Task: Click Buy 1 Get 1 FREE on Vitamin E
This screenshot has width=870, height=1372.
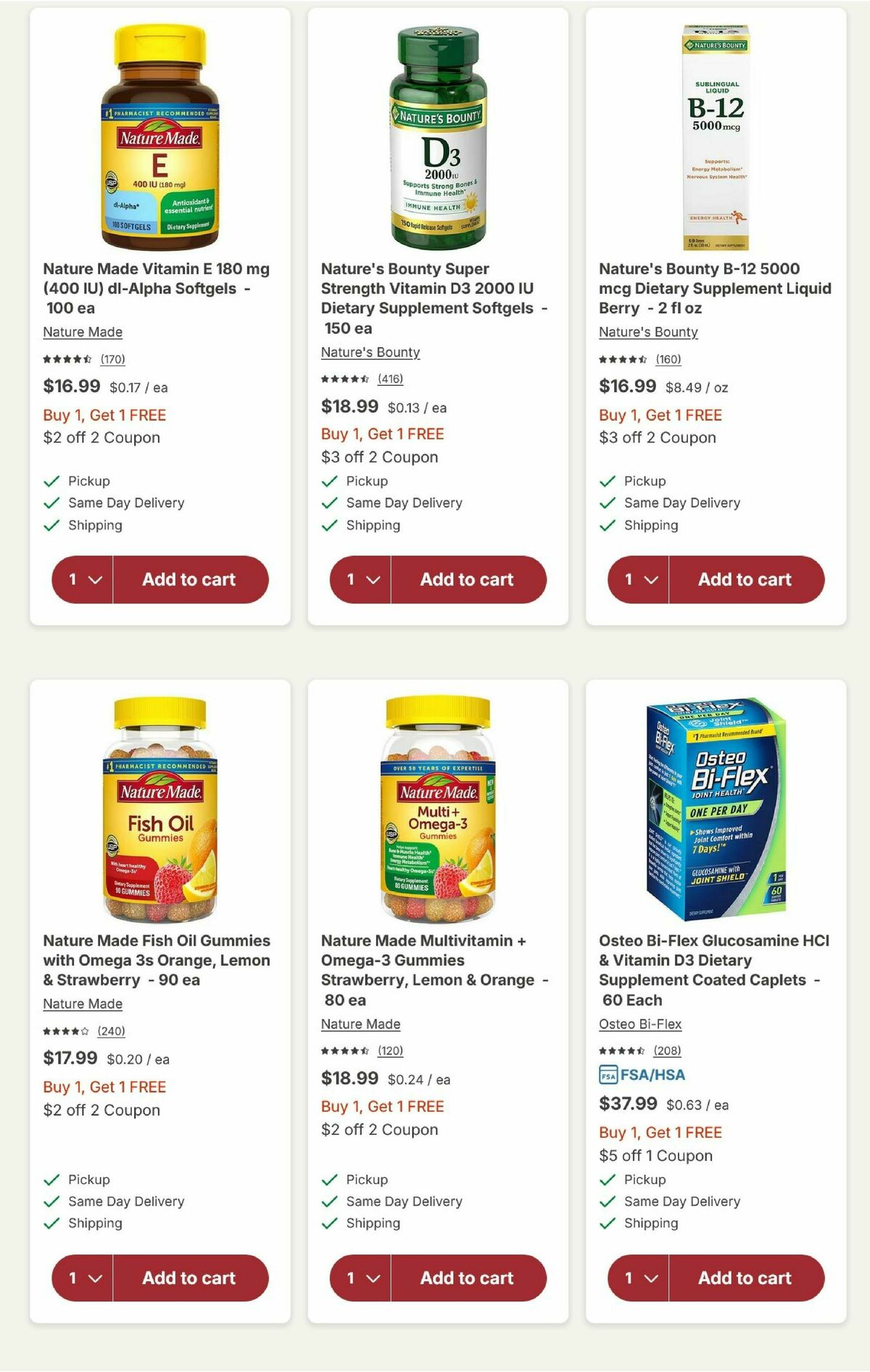Action: coord(105,416)
